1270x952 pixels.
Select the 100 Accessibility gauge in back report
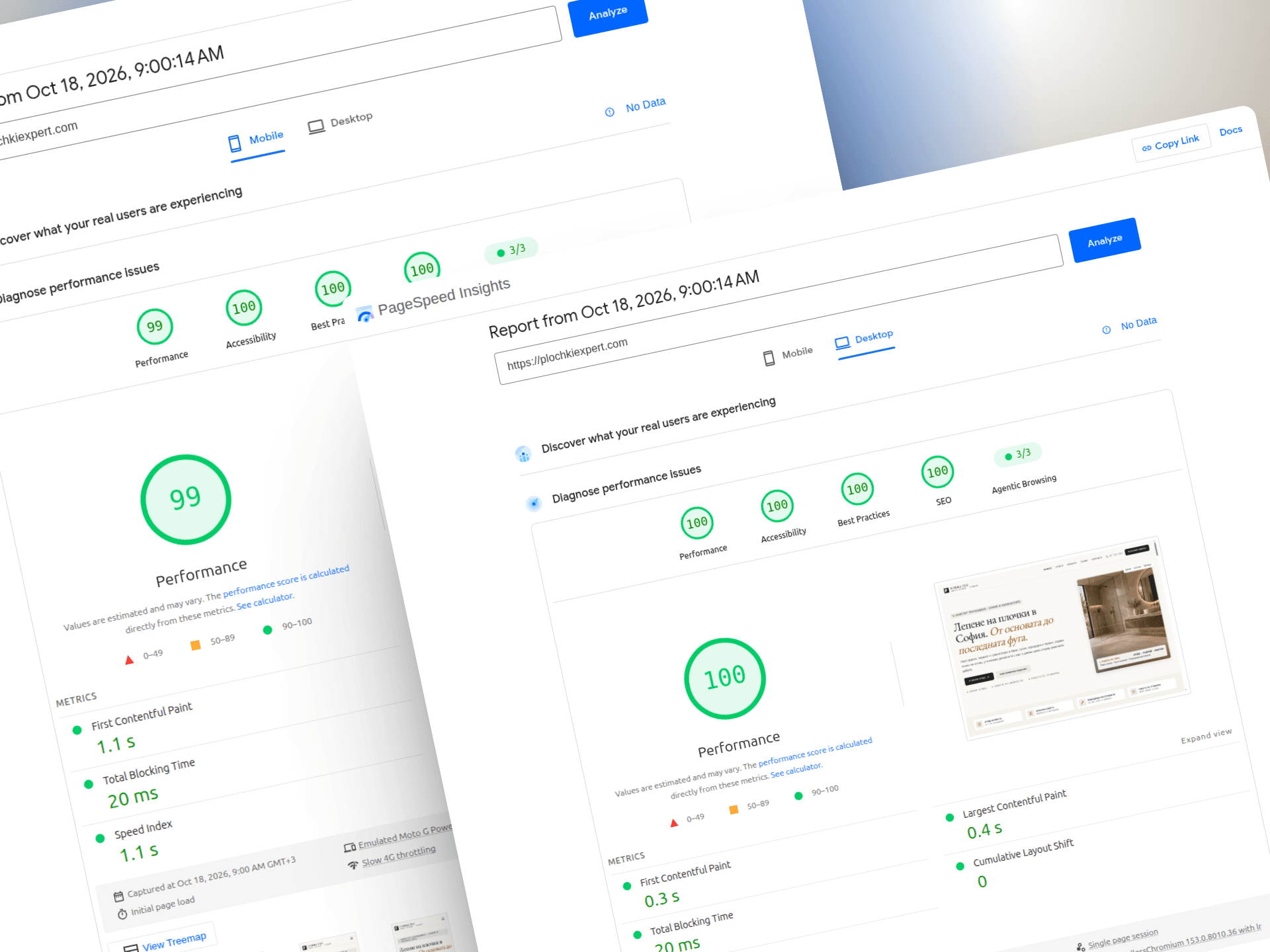point(244,307)
